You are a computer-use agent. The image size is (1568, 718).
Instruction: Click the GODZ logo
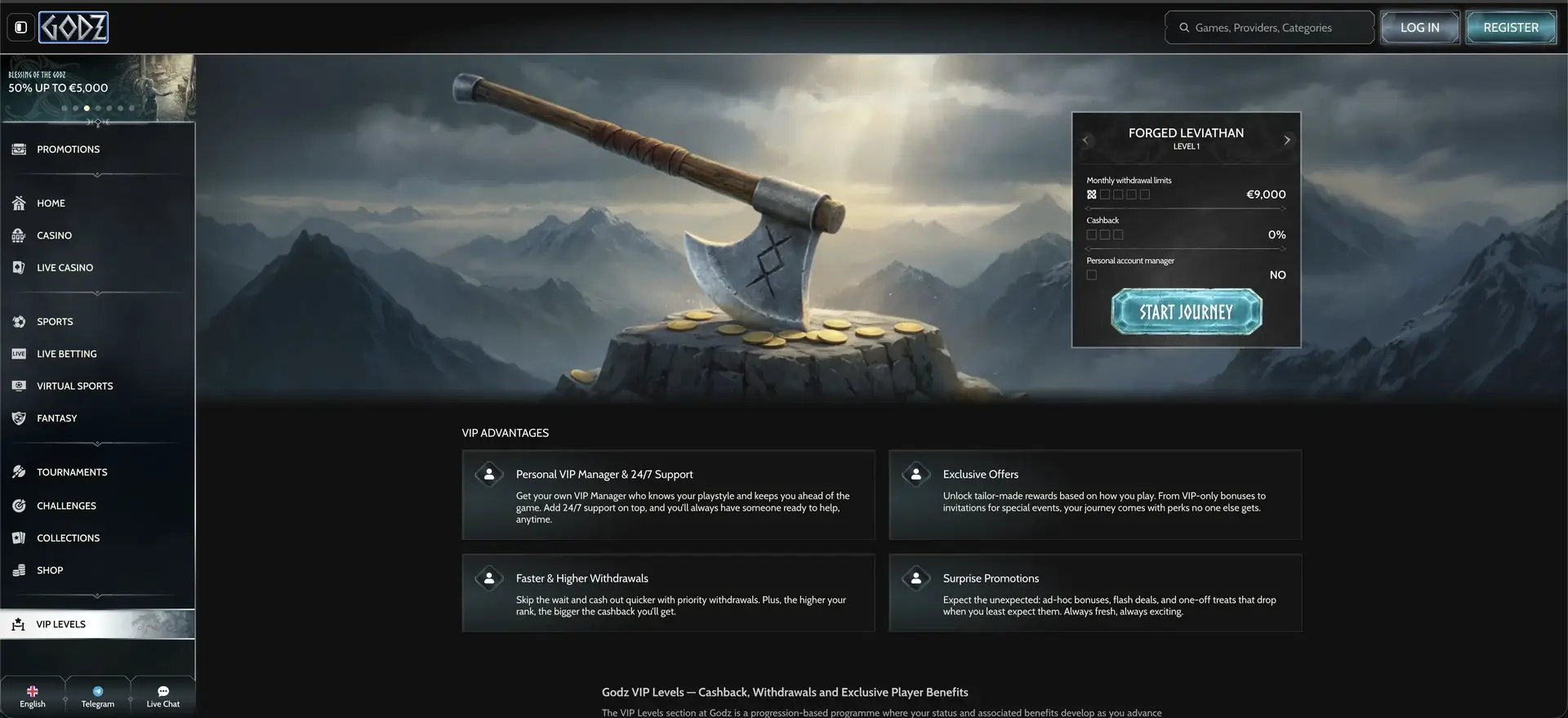point(73,28)
